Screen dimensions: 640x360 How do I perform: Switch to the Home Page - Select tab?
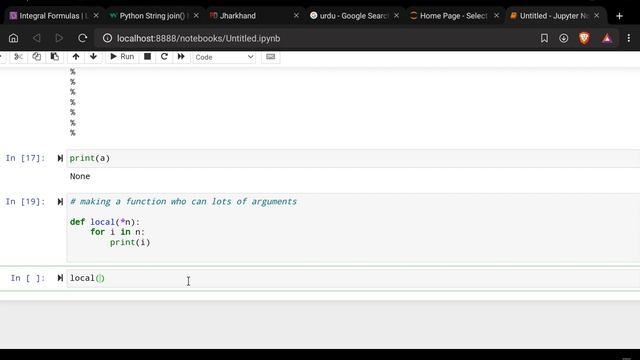(x=453, y=16)
